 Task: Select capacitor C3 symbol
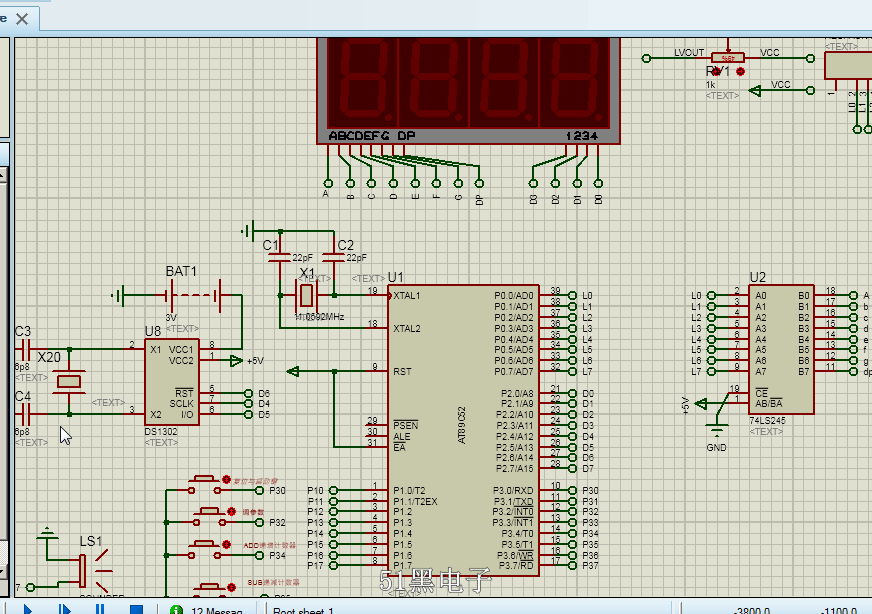(24, 349)
